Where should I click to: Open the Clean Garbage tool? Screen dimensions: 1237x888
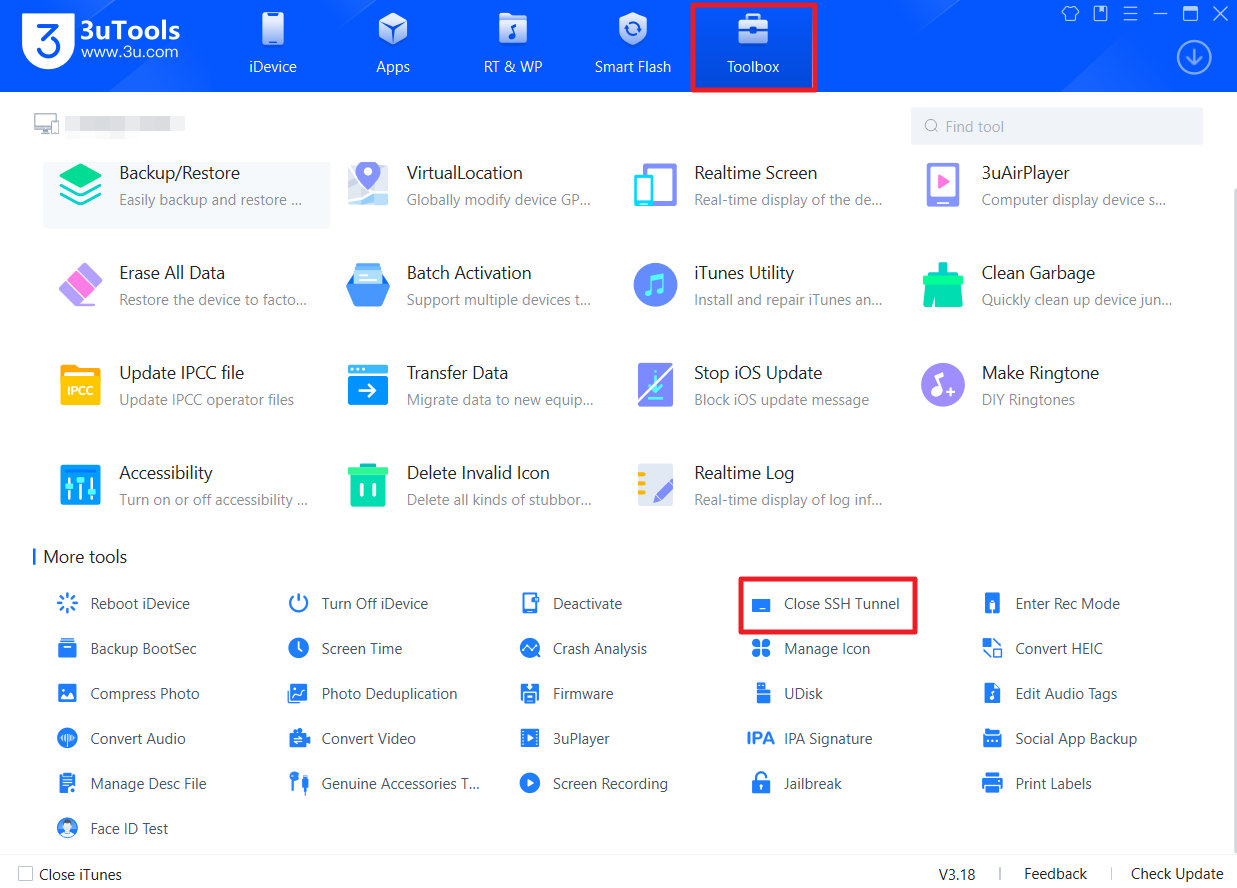click(x=1048, y=286)
